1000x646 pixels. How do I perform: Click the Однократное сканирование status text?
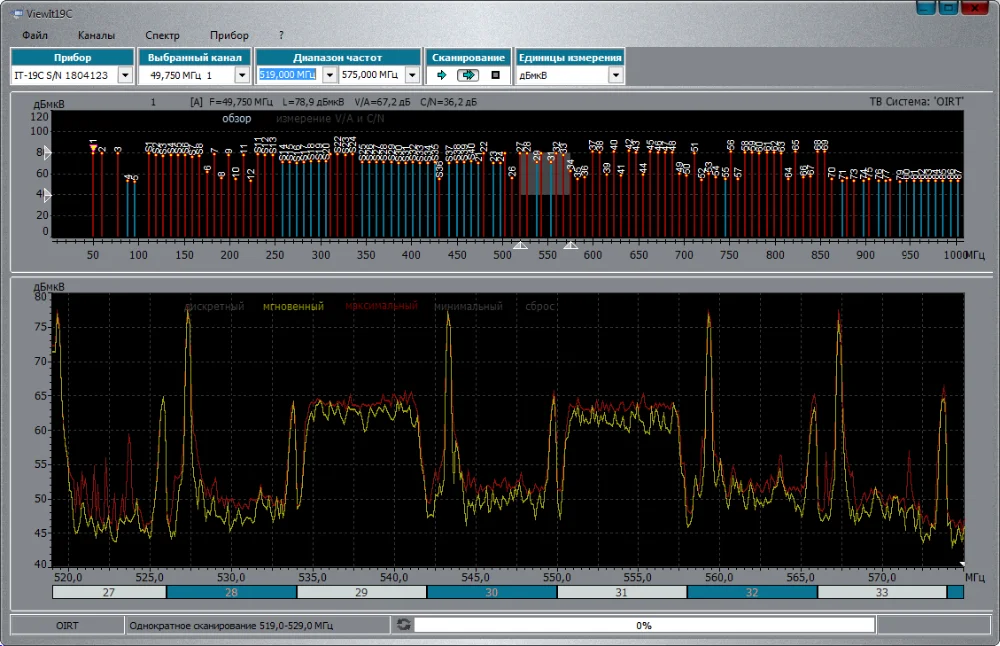click(x=231, y=626)
